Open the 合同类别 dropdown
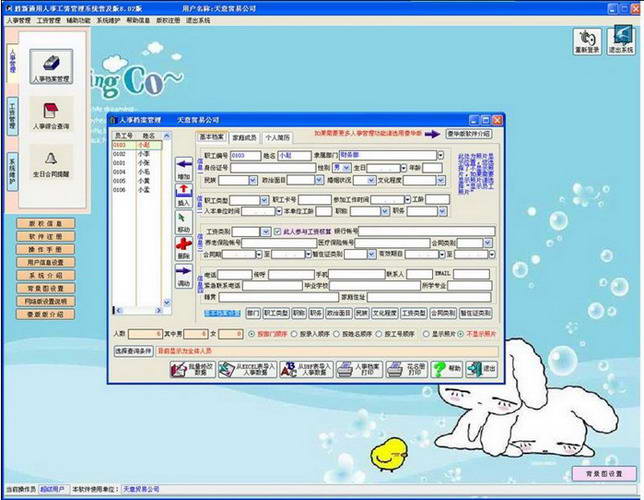 point(488,243)
